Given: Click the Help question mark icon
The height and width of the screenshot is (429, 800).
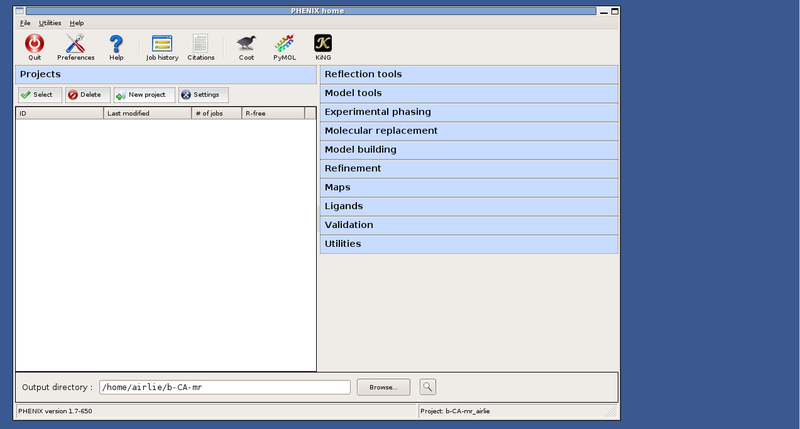Looking at the screenshot, I should 116,44.
